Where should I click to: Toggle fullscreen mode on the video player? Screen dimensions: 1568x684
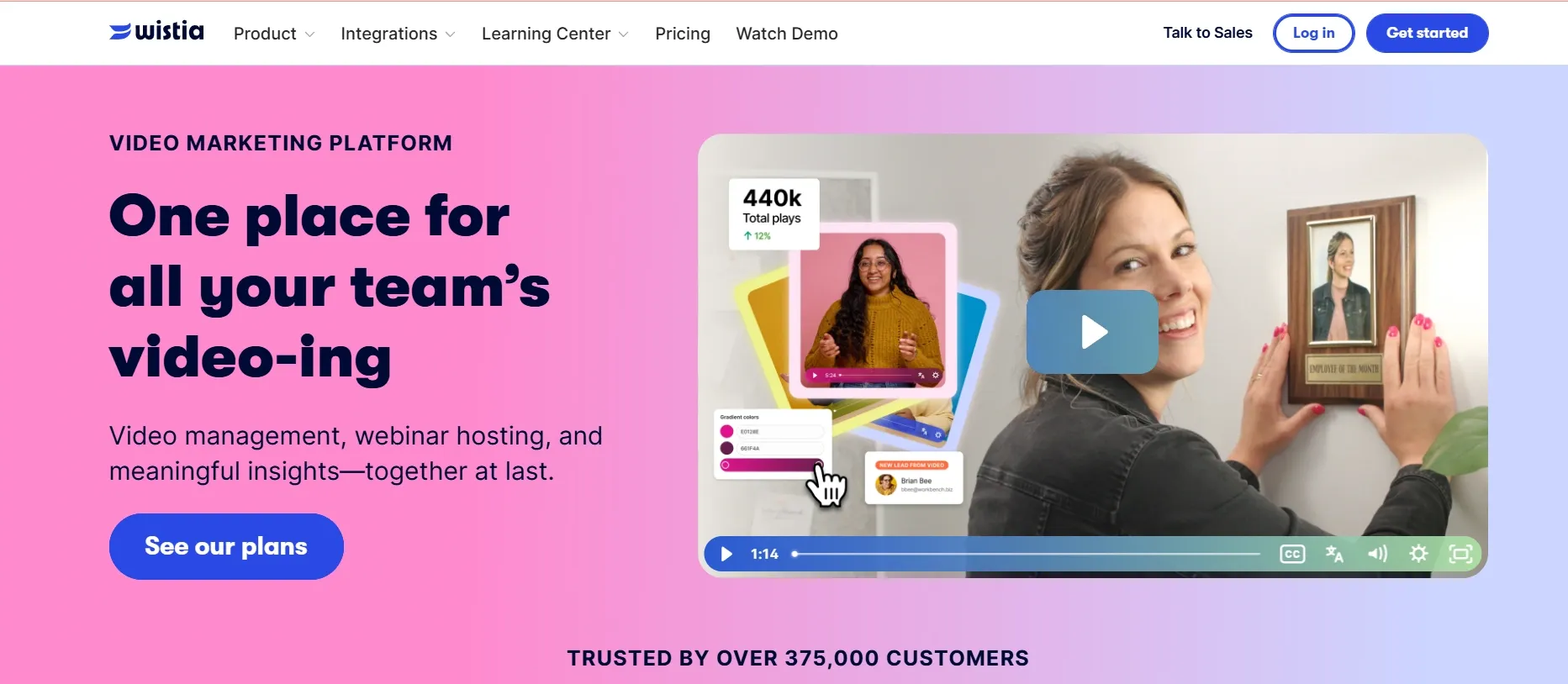1461,554
